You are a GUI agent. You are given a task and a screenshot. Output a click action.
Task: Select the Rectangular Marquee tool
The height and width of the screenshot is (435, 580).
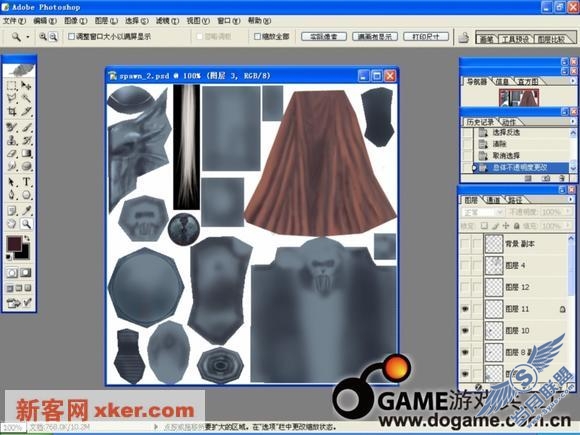click(x=12, y=85)
